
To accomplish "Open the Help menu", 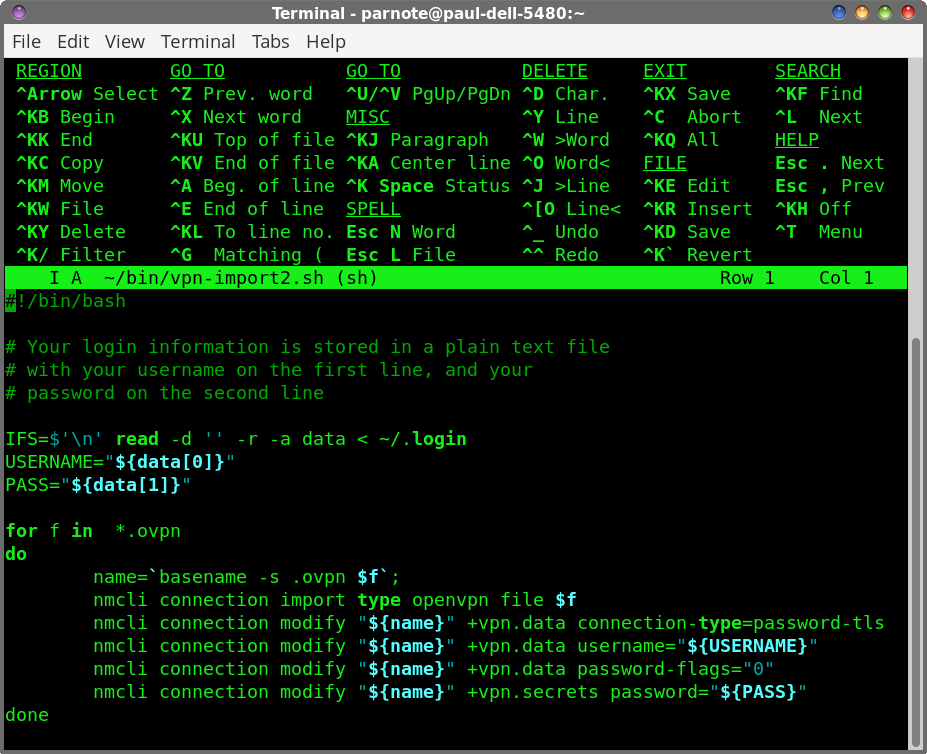I will click(325, 42).
